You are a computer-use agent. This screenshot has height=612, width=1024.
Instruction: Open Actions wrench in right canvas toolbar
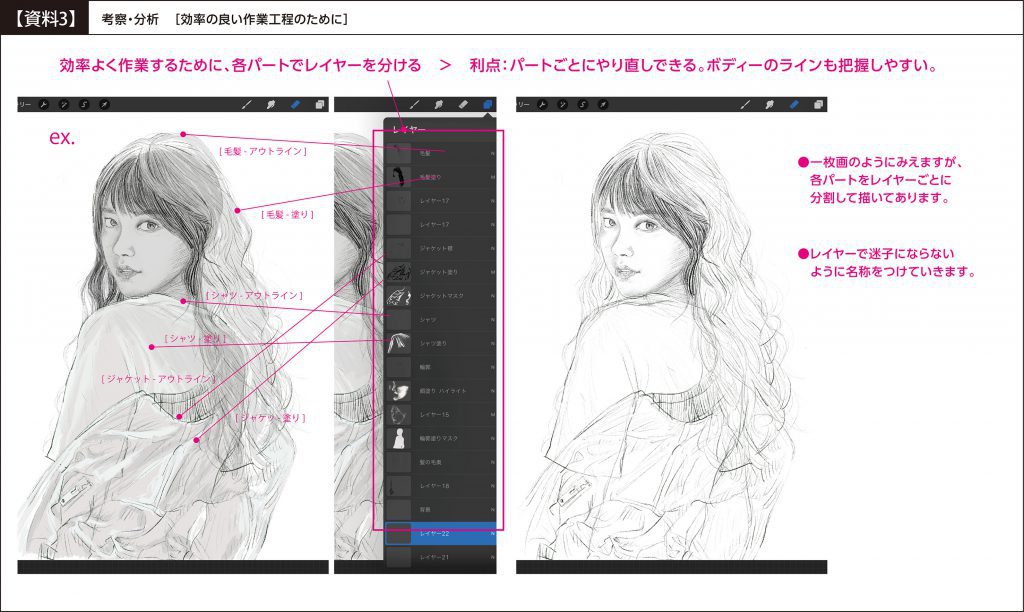545,104
